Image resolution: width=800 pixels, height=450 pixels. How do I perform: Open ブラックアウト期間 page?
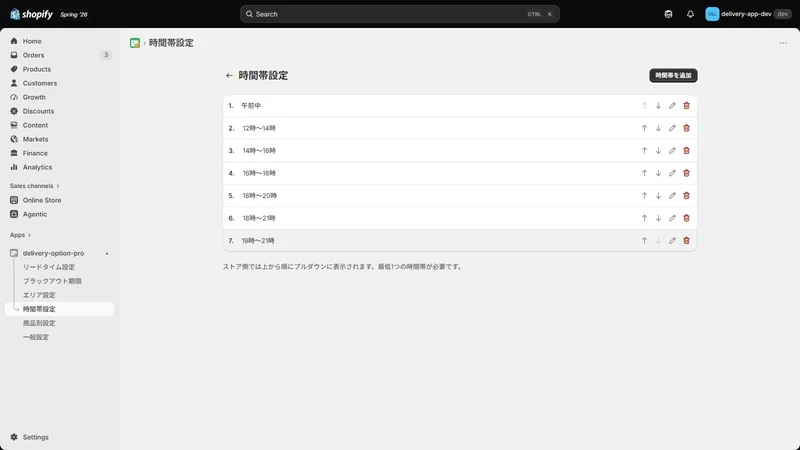click(x=52, y=281)
